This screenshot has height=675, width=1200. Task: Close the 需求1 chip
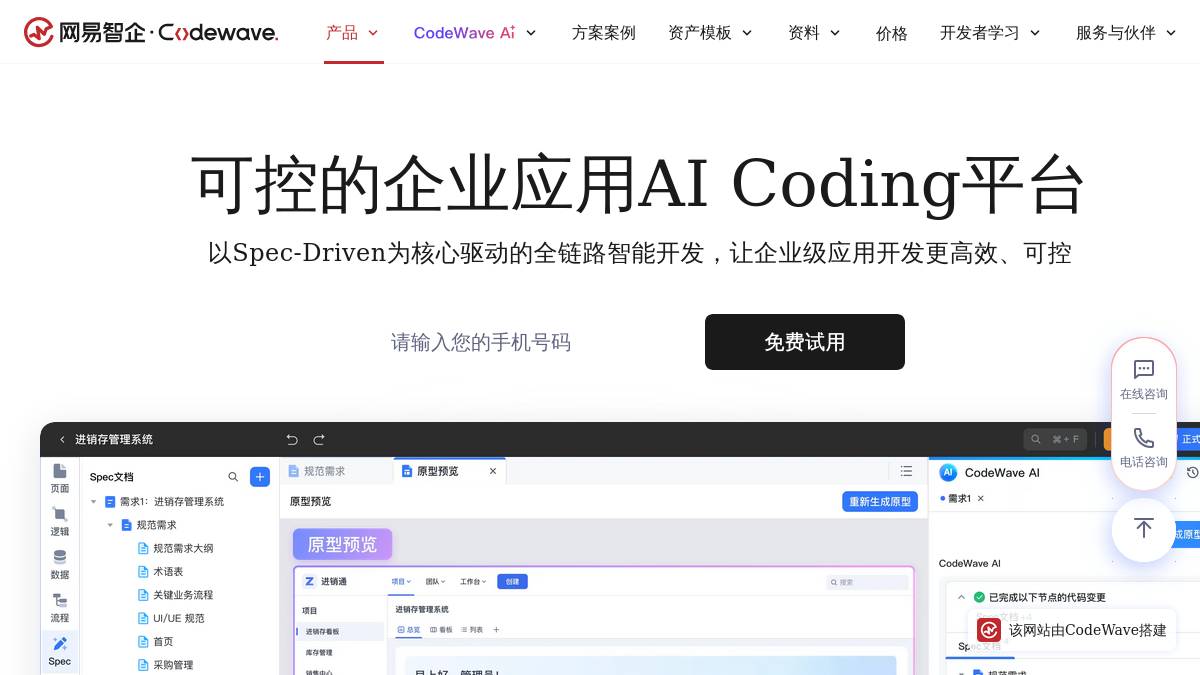pyautogui.click(x=980, y=498)
